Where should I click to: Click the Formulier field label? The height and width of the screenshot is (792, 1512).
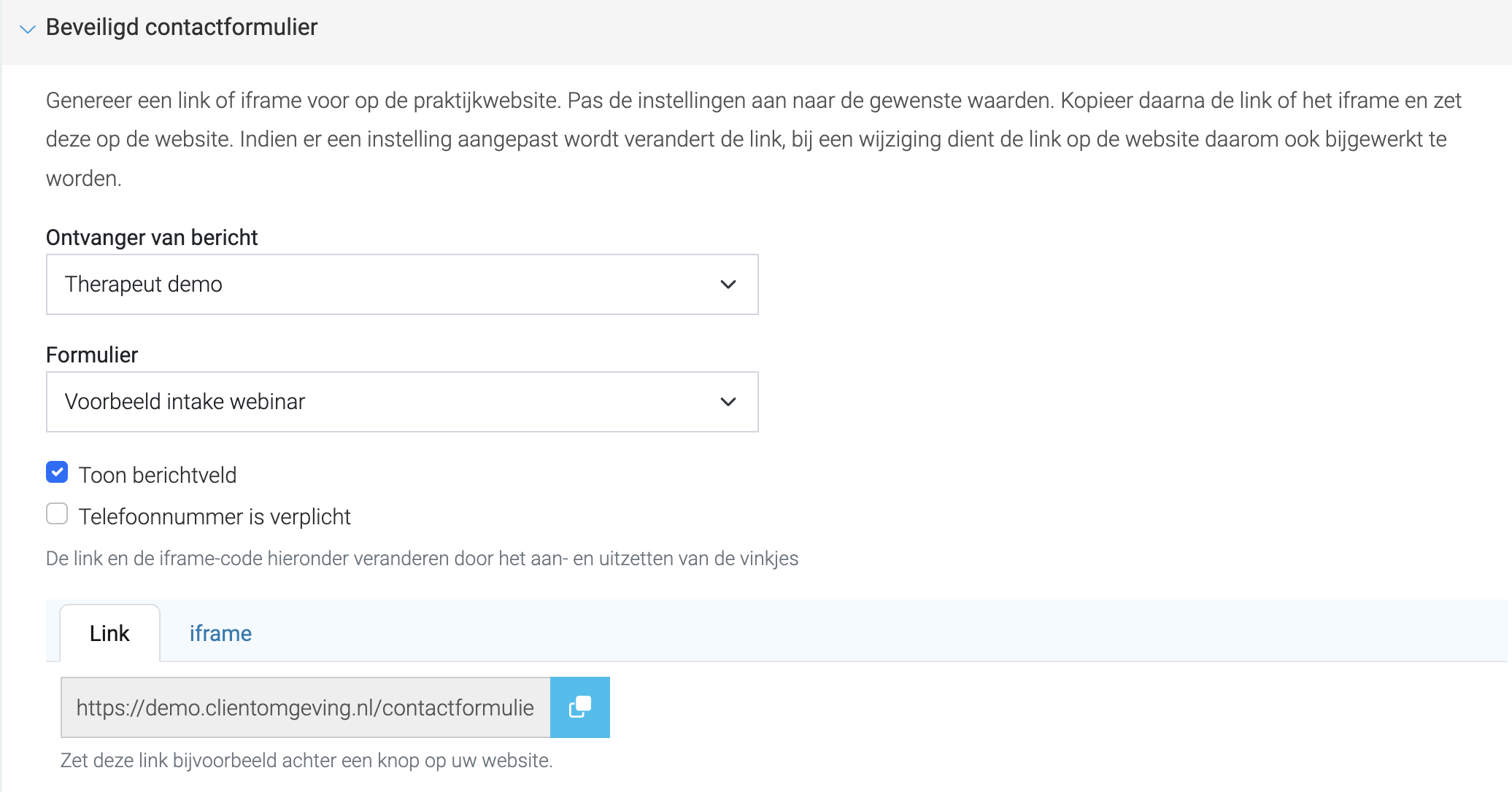pos(92,355)
